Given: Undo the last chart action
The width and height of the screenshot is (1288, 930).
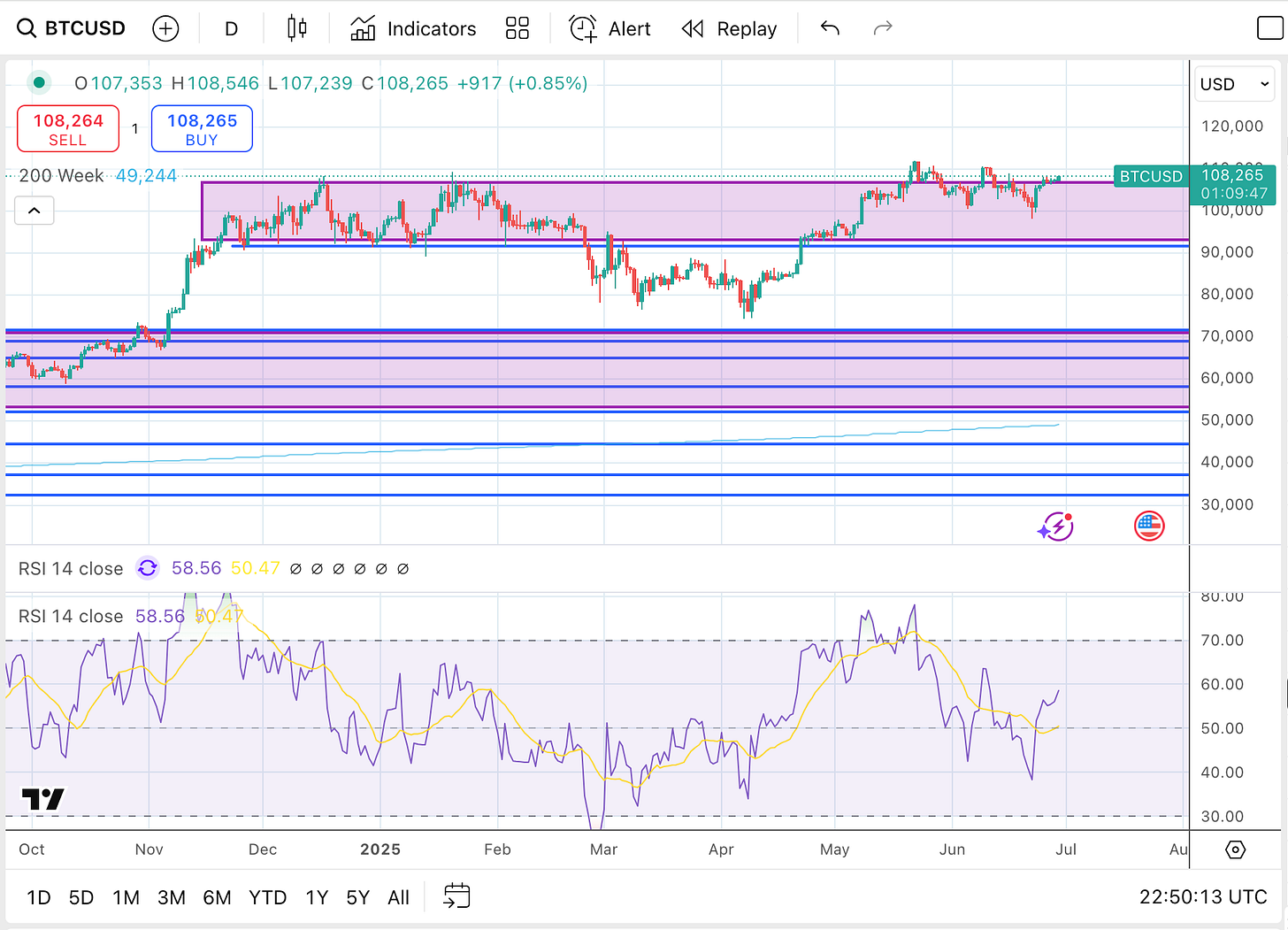Looking at the screenshot, I should (x=830, y=28).
